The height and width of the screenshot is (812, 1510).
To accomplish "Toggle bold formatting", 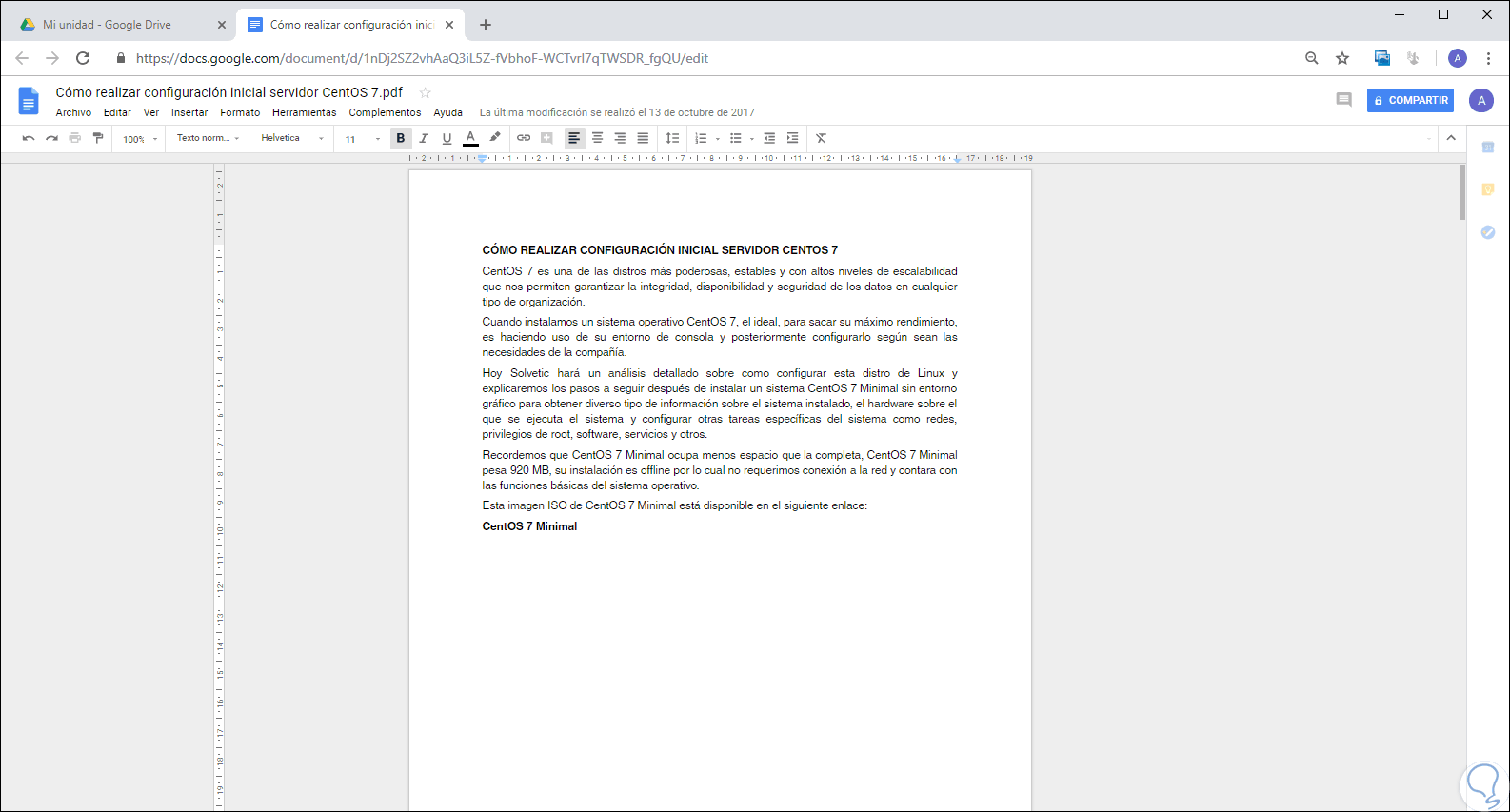I will (401, 138).
